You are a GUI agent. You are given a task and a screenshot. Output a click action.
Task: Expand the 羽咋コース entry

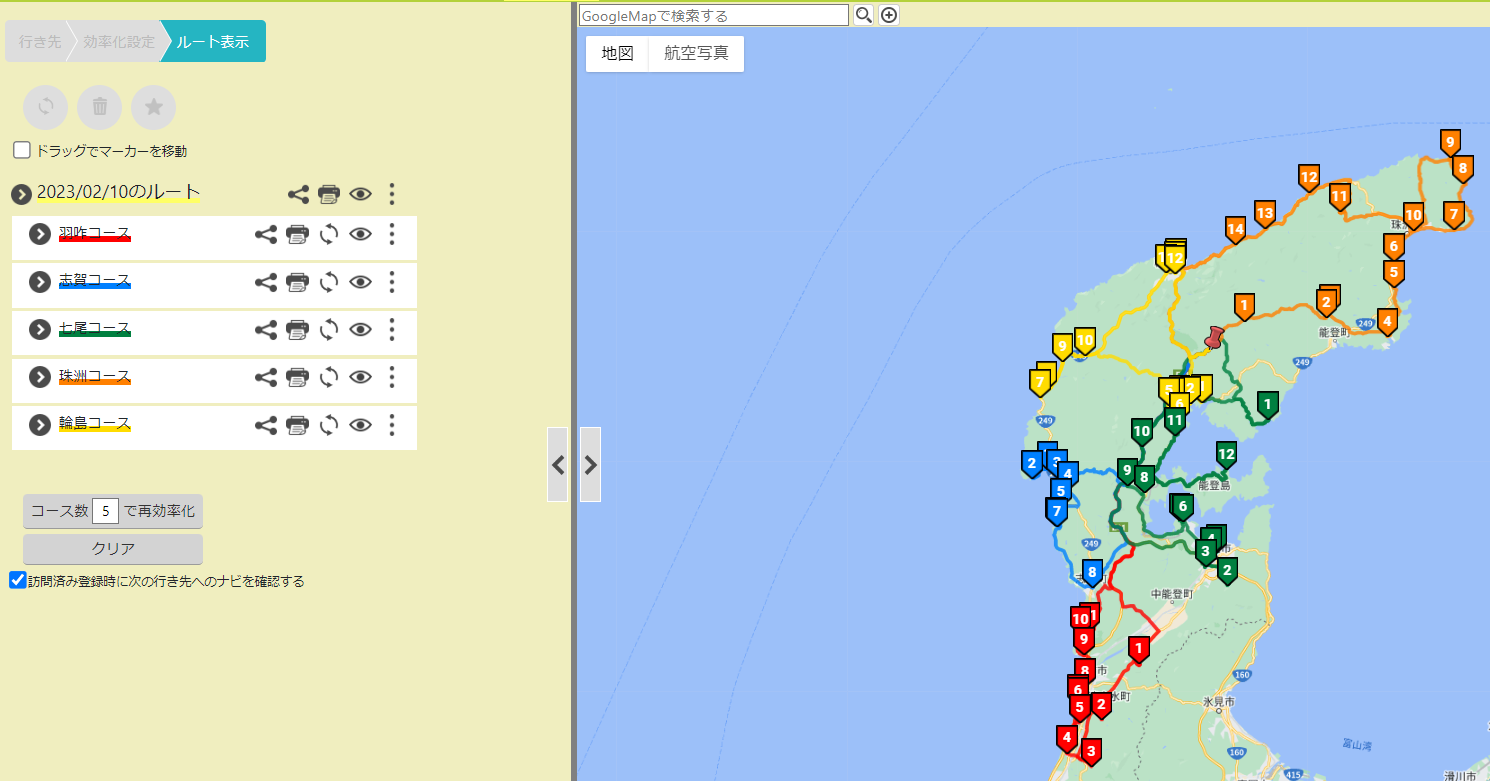(39, 234)
